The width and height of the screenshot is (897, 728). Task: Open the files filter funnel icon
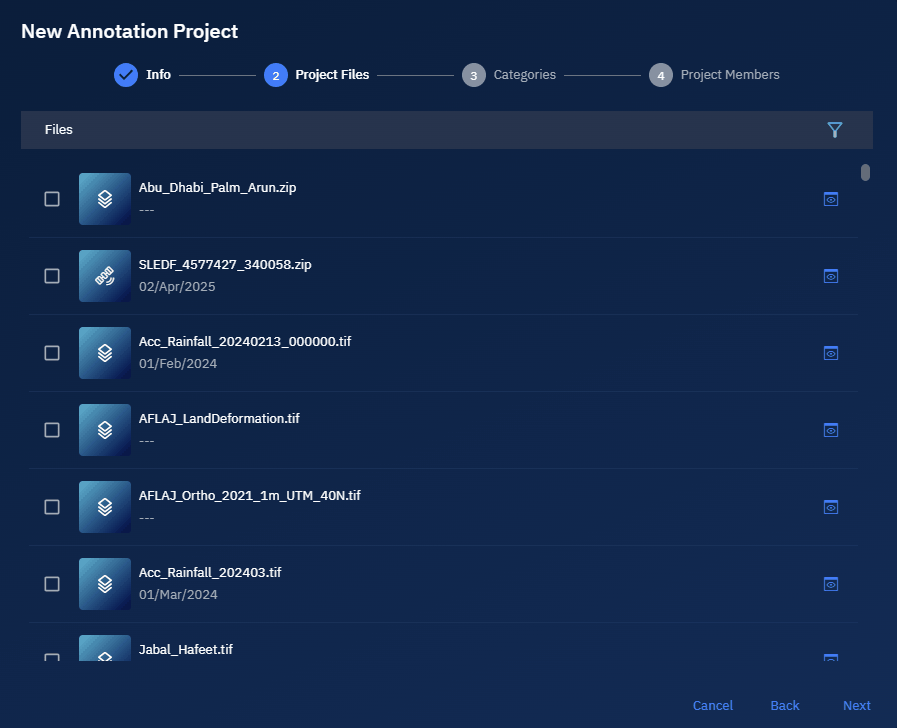pos(835,130)
